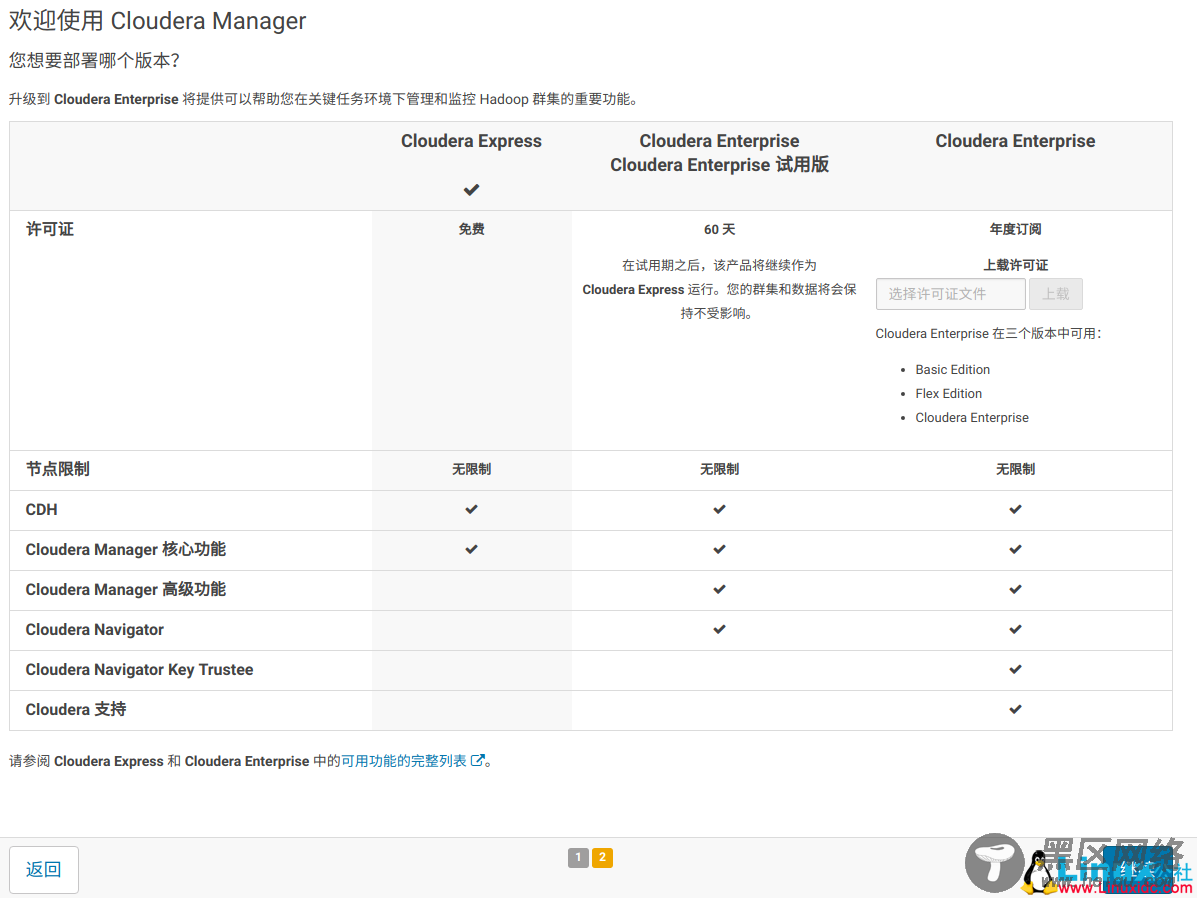Click 高级功能 checkmark under annual-subscription Enterprise

point(1015,590)
